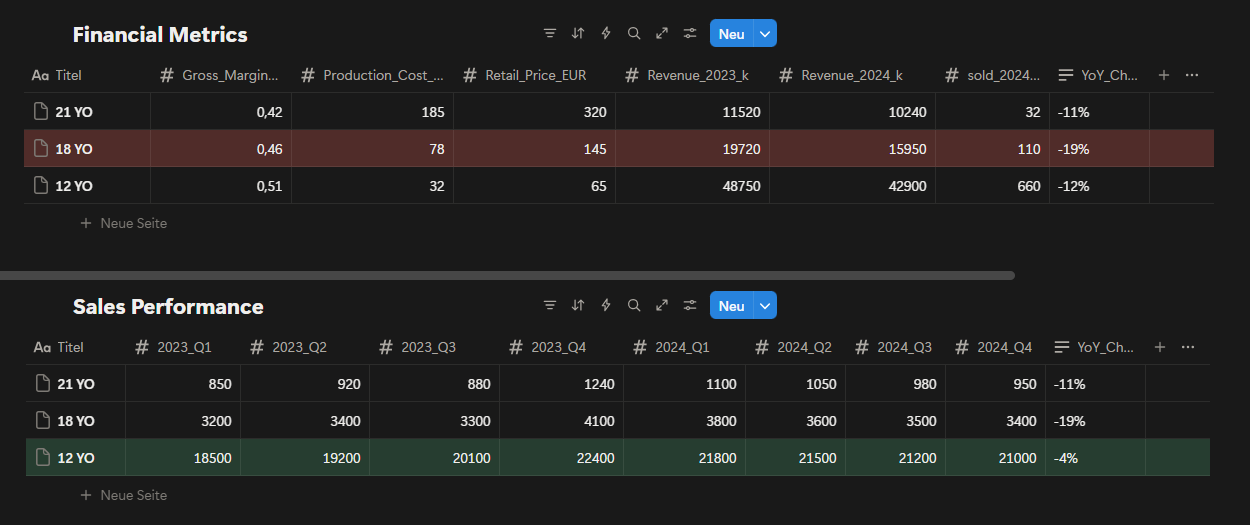Search within the Financial Metrics database
The height and width of the screenshot is (525, 1250).
633,34
